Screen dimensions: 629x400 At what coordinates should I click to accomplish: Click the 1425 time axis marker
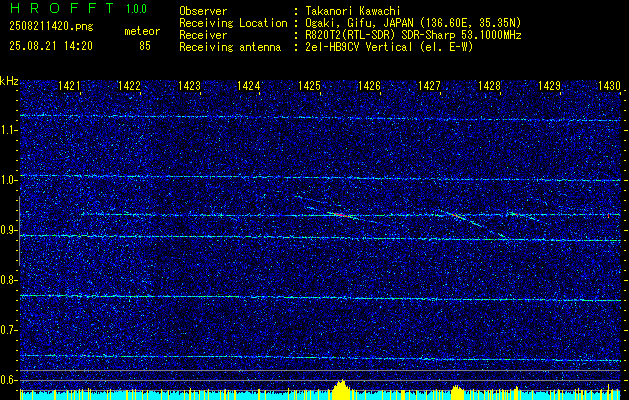309,85
